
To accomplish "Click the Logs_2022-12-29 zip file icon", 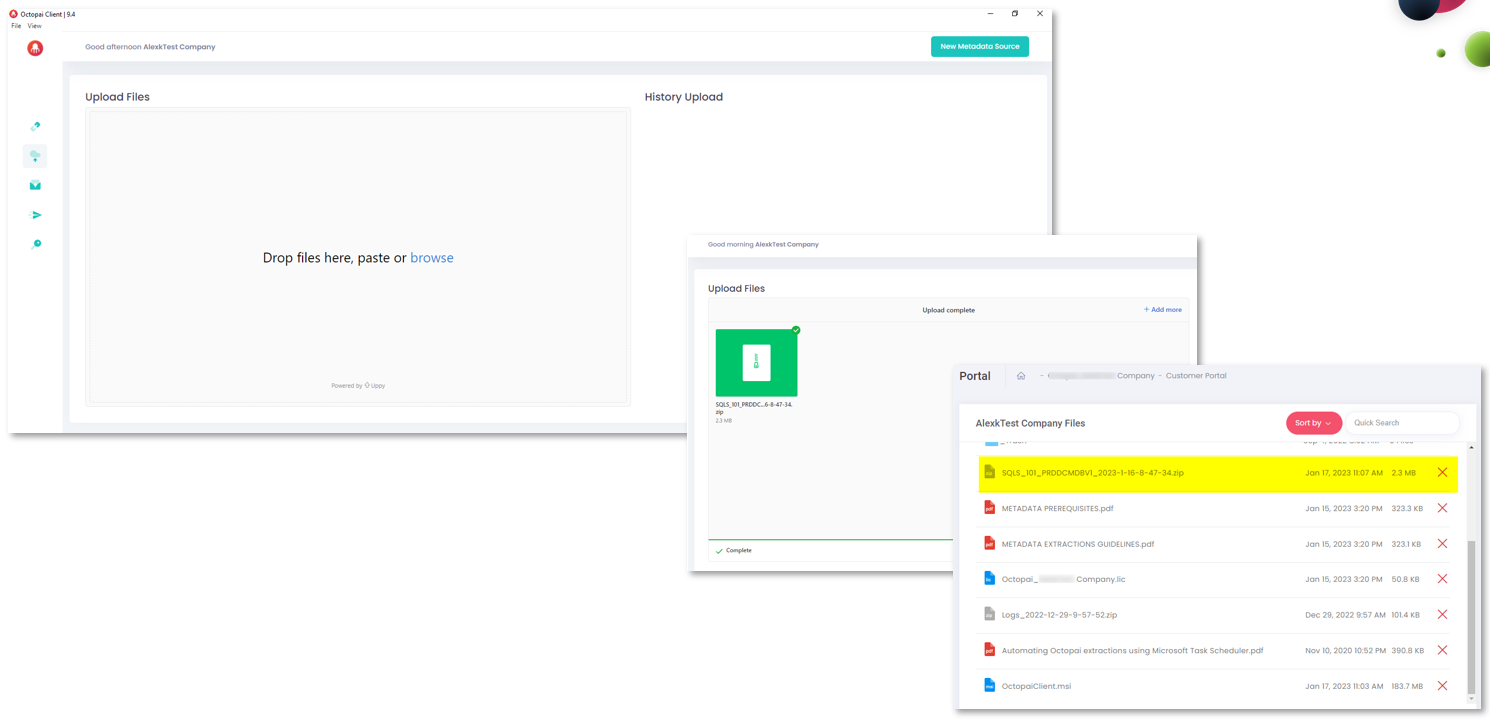I will tap(989, 615).
